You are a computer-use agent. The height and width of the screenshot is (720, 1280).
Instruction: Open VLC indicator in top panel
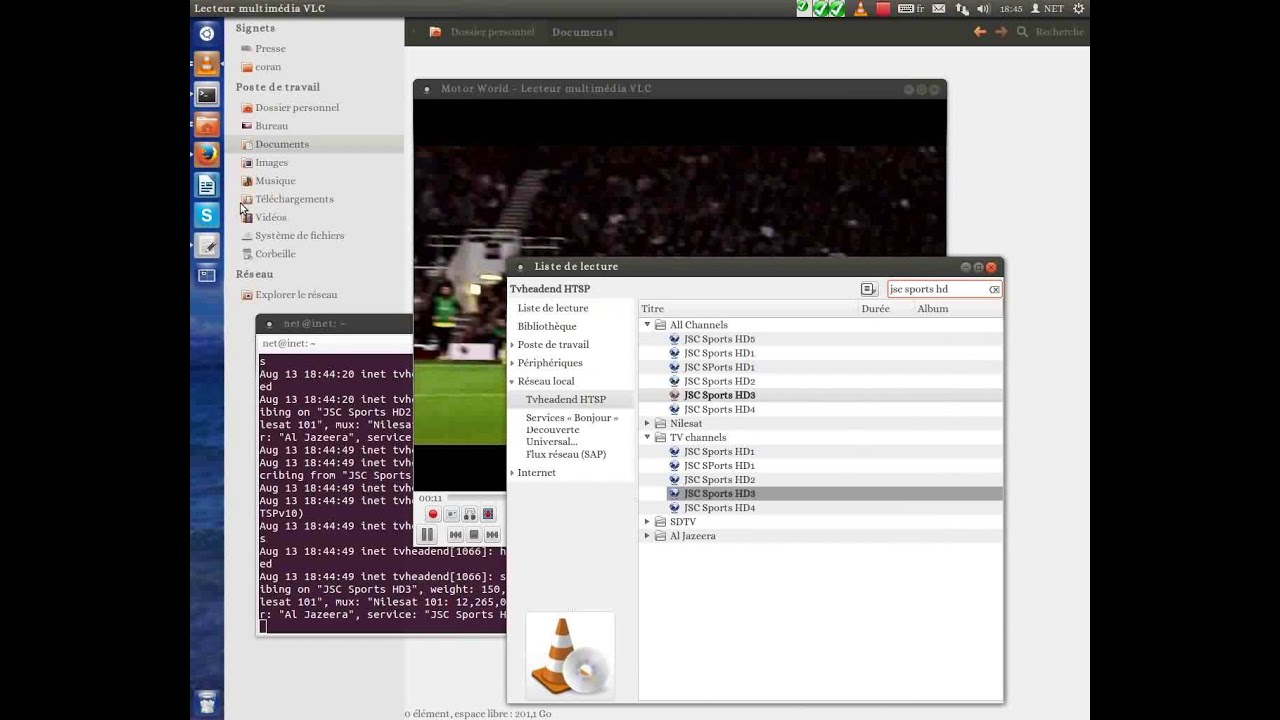(x=860, y=8)
